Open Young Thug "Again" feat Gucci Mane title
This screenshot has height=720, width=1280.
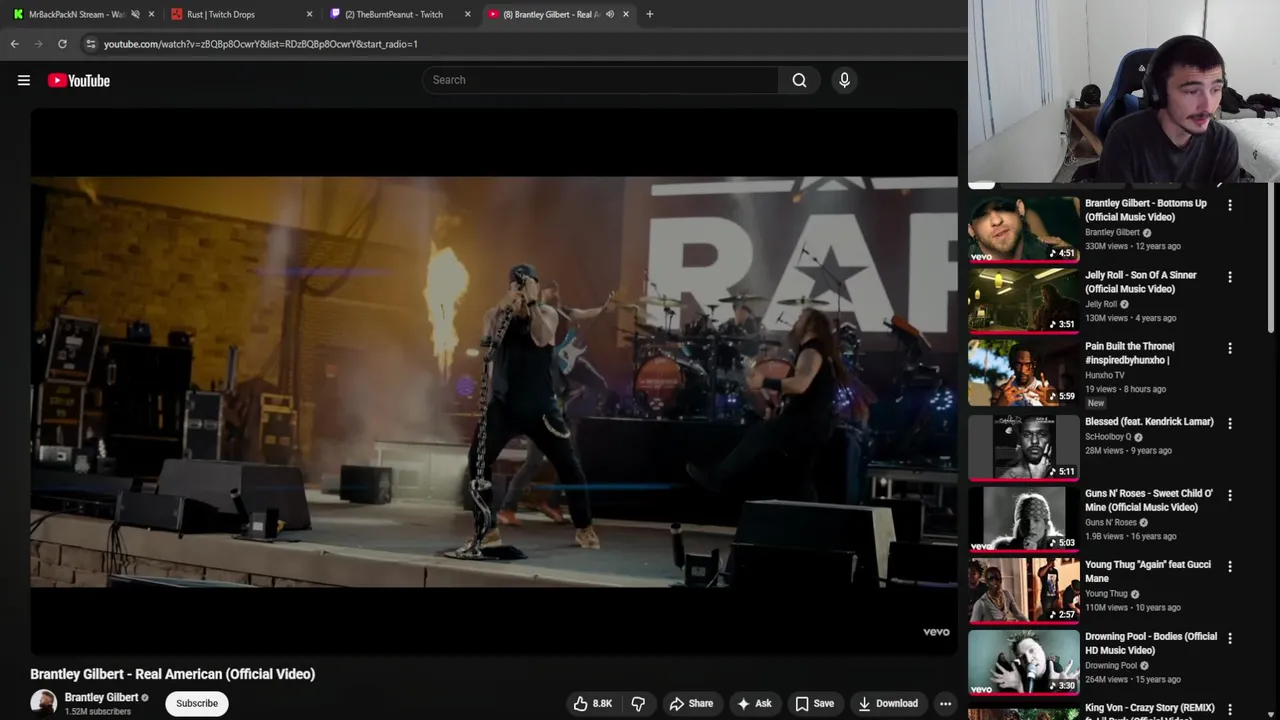[1148, 571]
